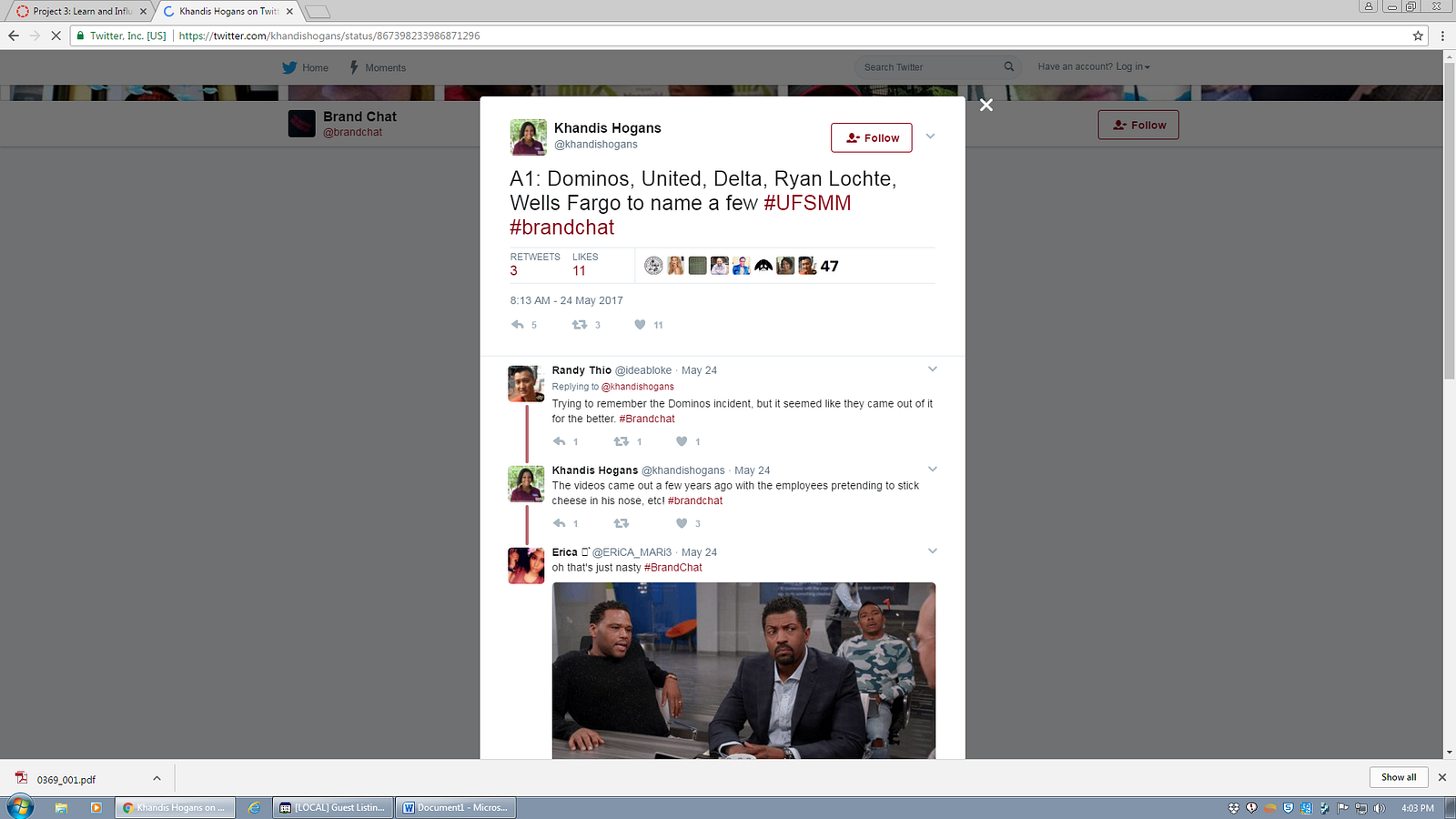
Task: Open a new browser tab
Action: [x=317, y=12]
